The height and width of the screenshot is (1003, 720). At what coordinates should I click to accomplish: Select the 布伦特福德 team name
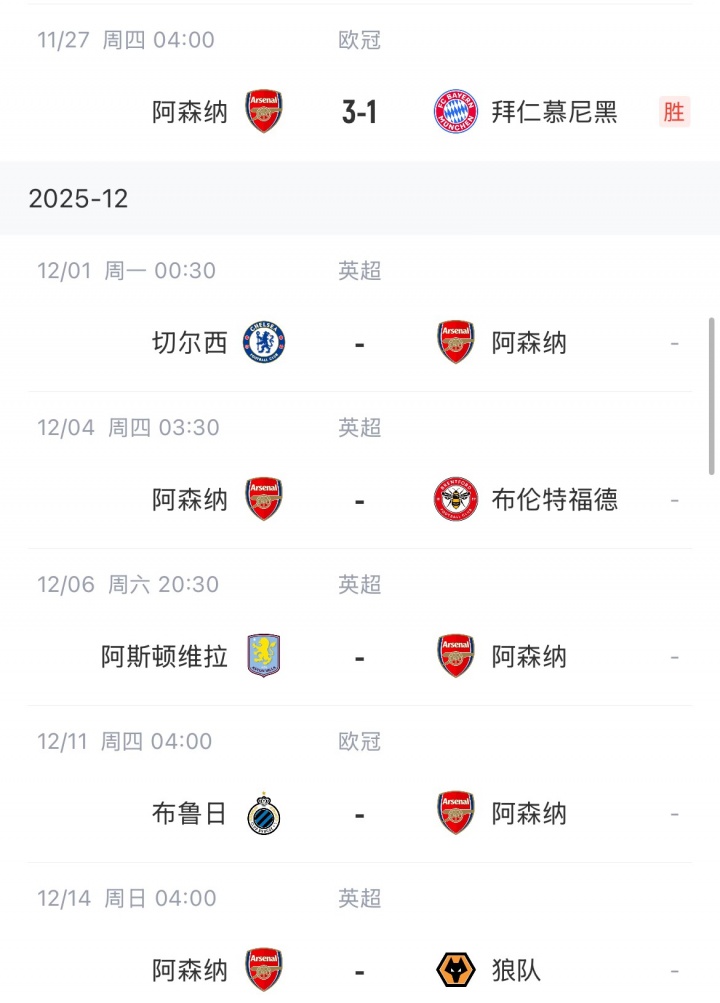click(554, 500)
